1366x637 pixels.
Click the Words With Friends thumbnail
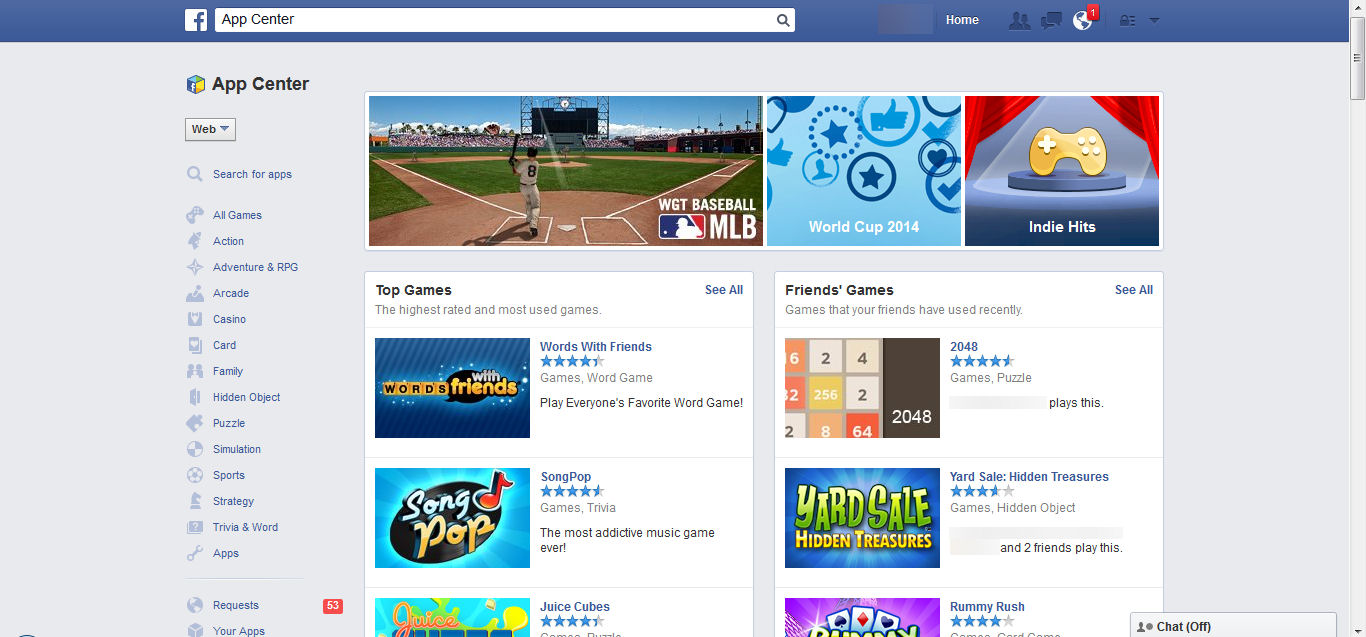tap(452, 388)
